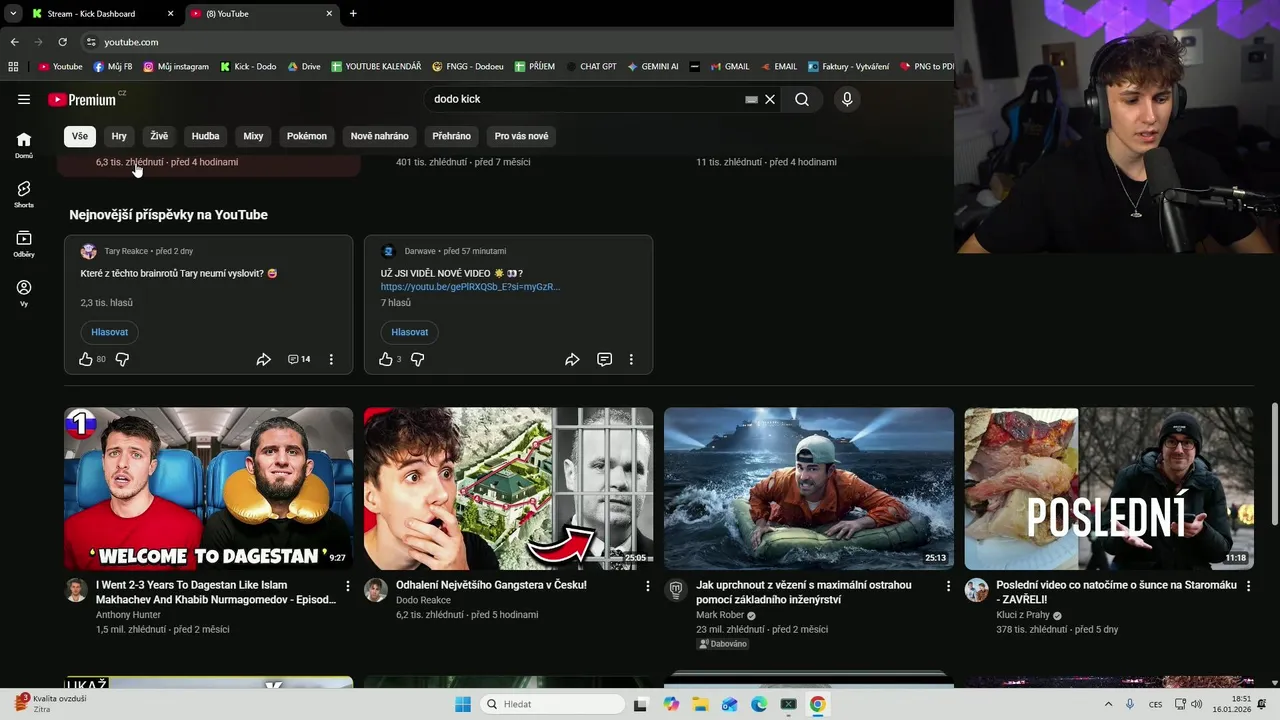Image resolution: width=1280 pixels, height=720 pixels.
Task: Open the YouTube guide hamburger menu
Action: click(x=24, y=99)
